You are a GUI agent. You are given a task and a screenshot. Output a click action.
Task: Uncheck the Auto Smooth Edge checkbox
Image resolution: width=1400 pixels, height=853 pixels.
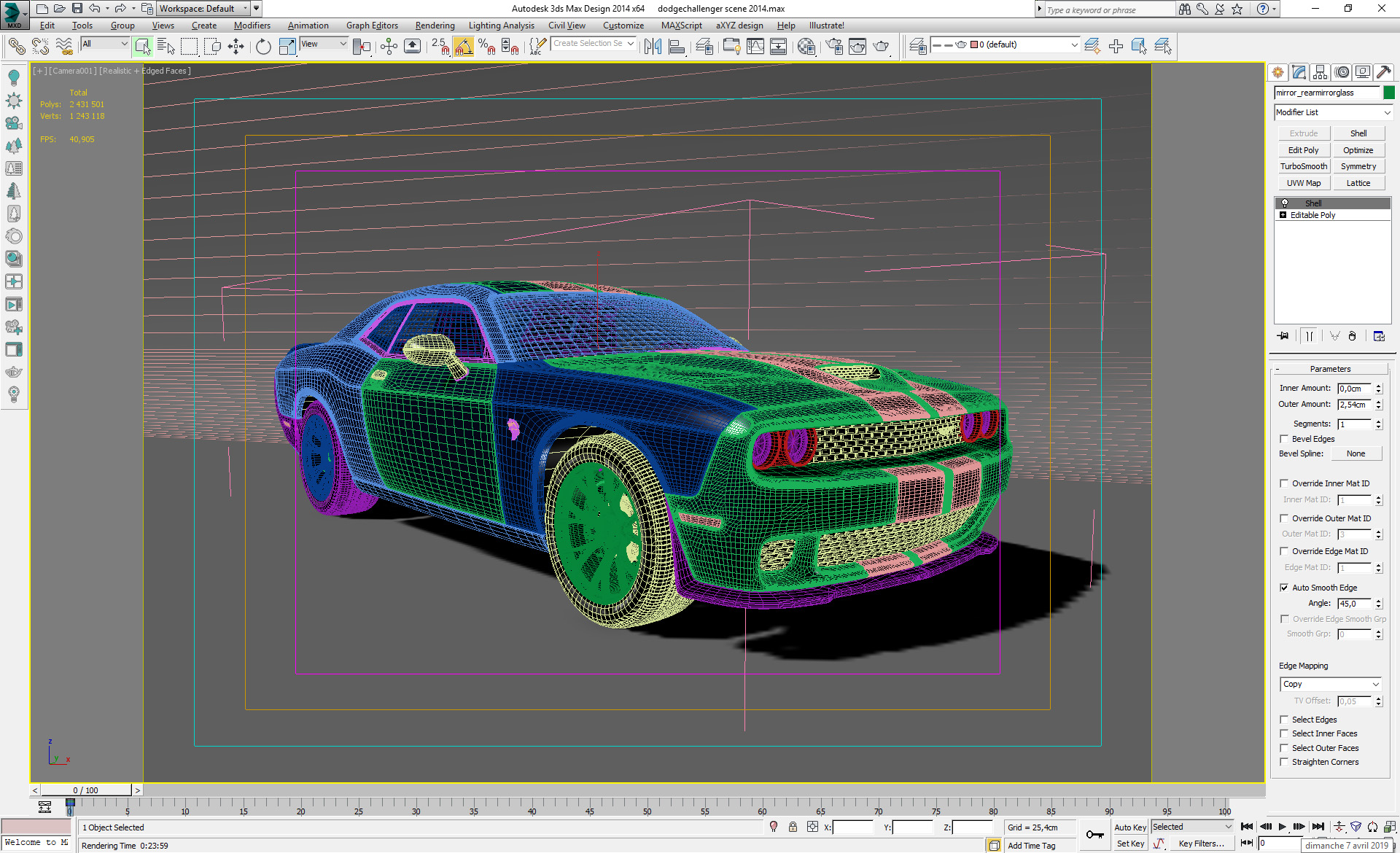coord(1284,588)
